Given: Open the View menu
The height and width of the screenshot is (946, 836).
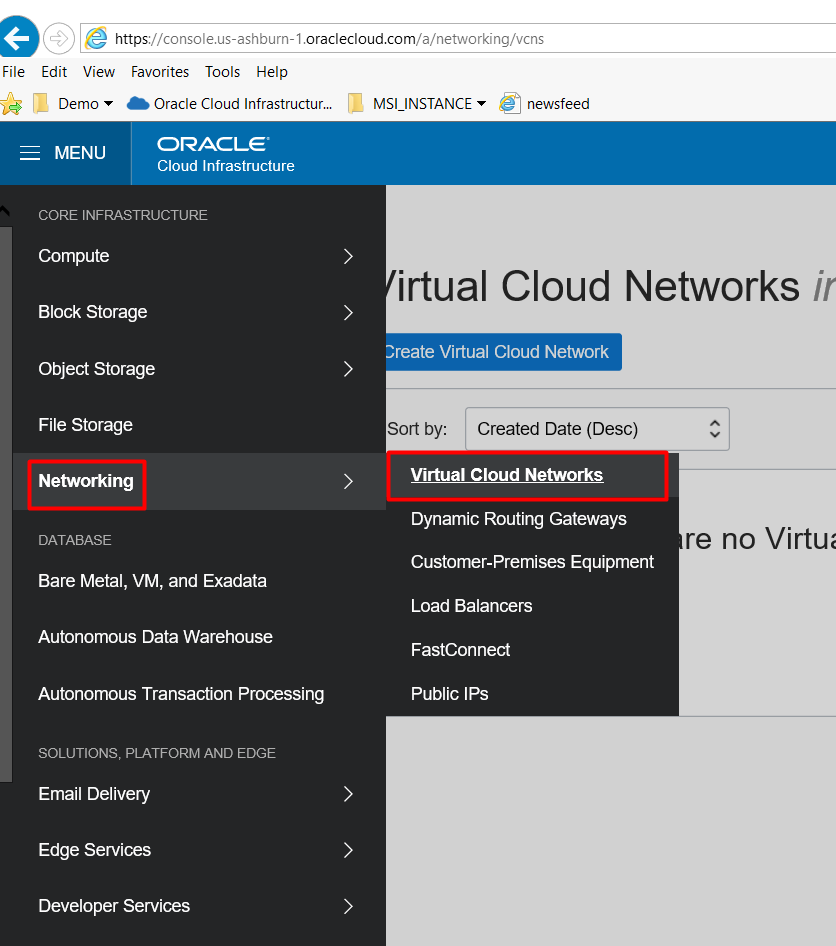Looking at the screenshot, I should pos(99,72).
